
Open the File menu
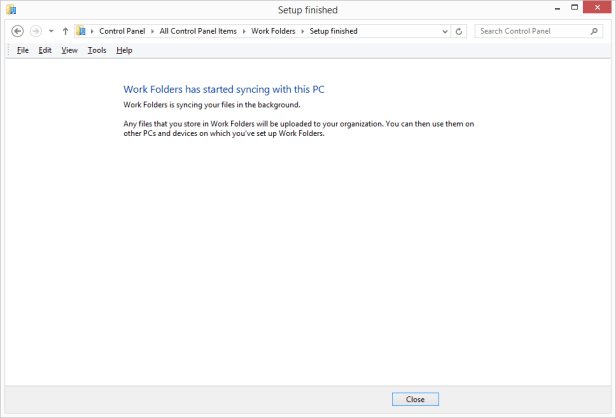pyautogui.click(x=22, y=50)
